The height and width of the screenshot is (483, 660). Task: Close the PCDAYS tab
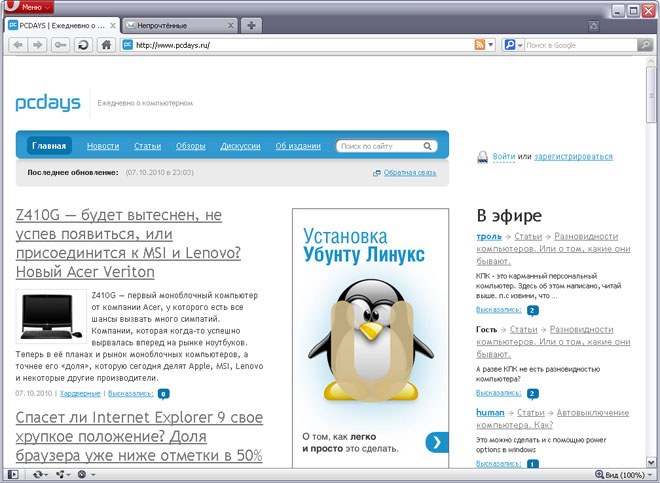tap(113, 26)
